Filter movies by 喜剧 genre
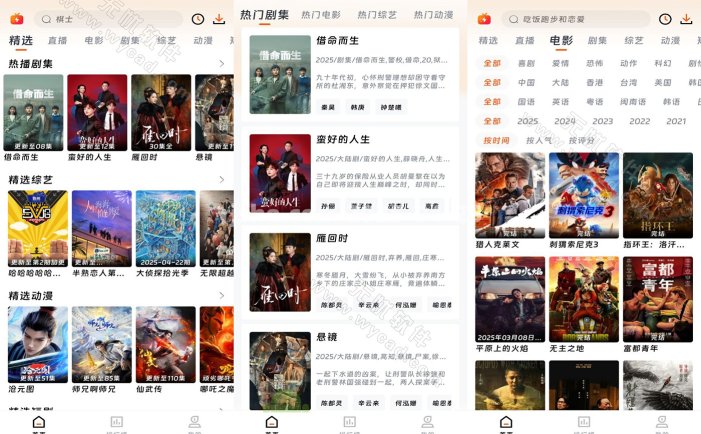This screenshot has width=701, height=434. [526, 63]
